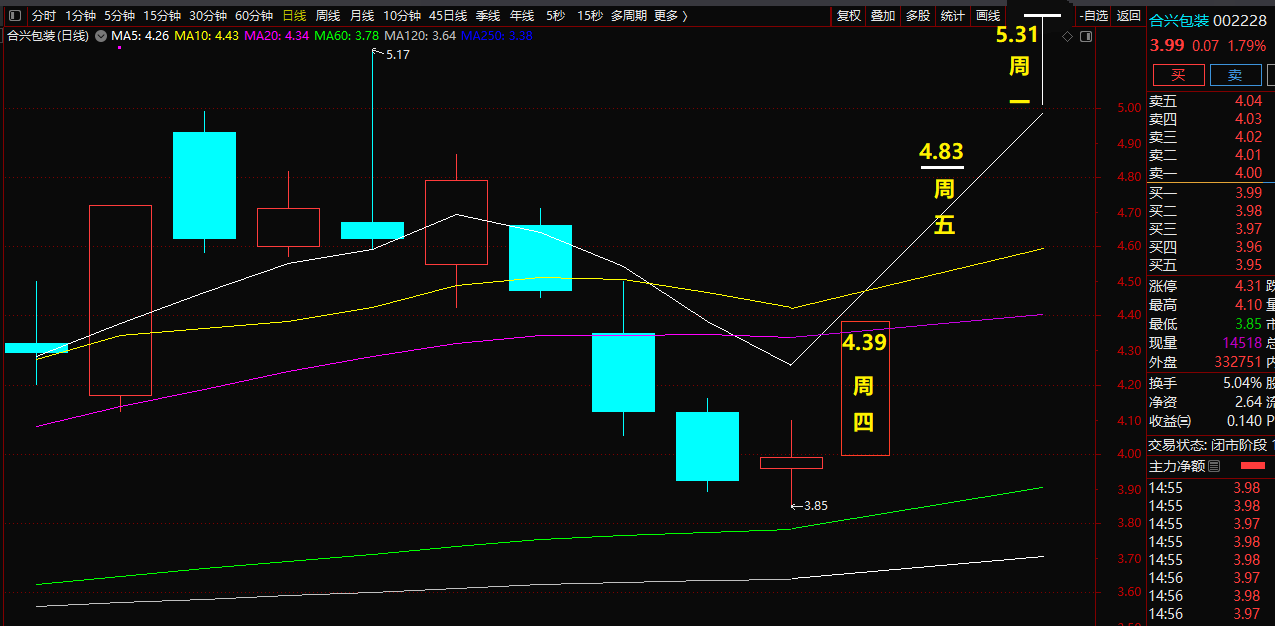Click the blue 卖 sell button
Viewport: 1275px width, 626px height.
click(x=1235, y=75)
